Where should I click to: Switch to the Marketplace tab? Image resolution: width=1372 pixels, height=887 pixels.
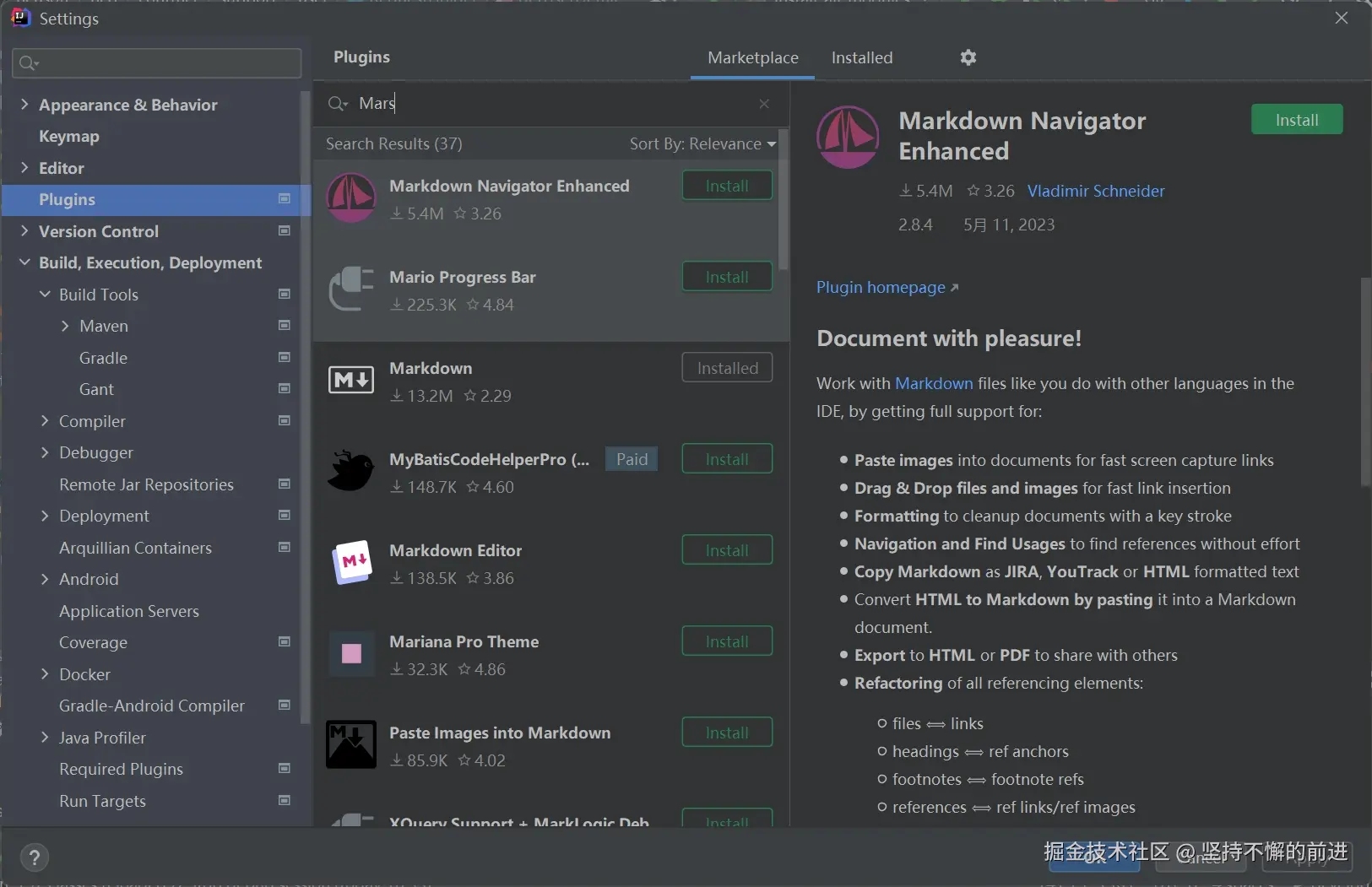[x=753, y=57]
